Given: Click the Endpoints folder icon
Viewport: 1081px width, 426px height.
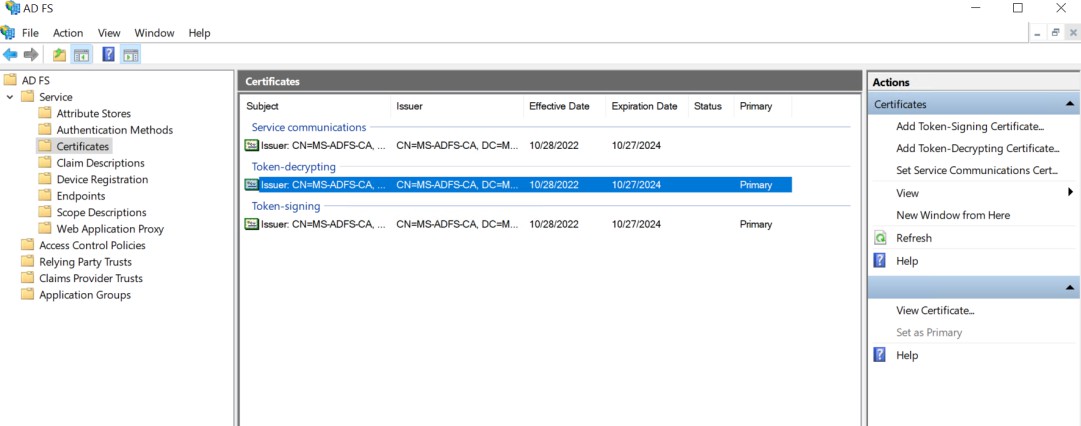Looking at the screenshot, I should point(45,196).
